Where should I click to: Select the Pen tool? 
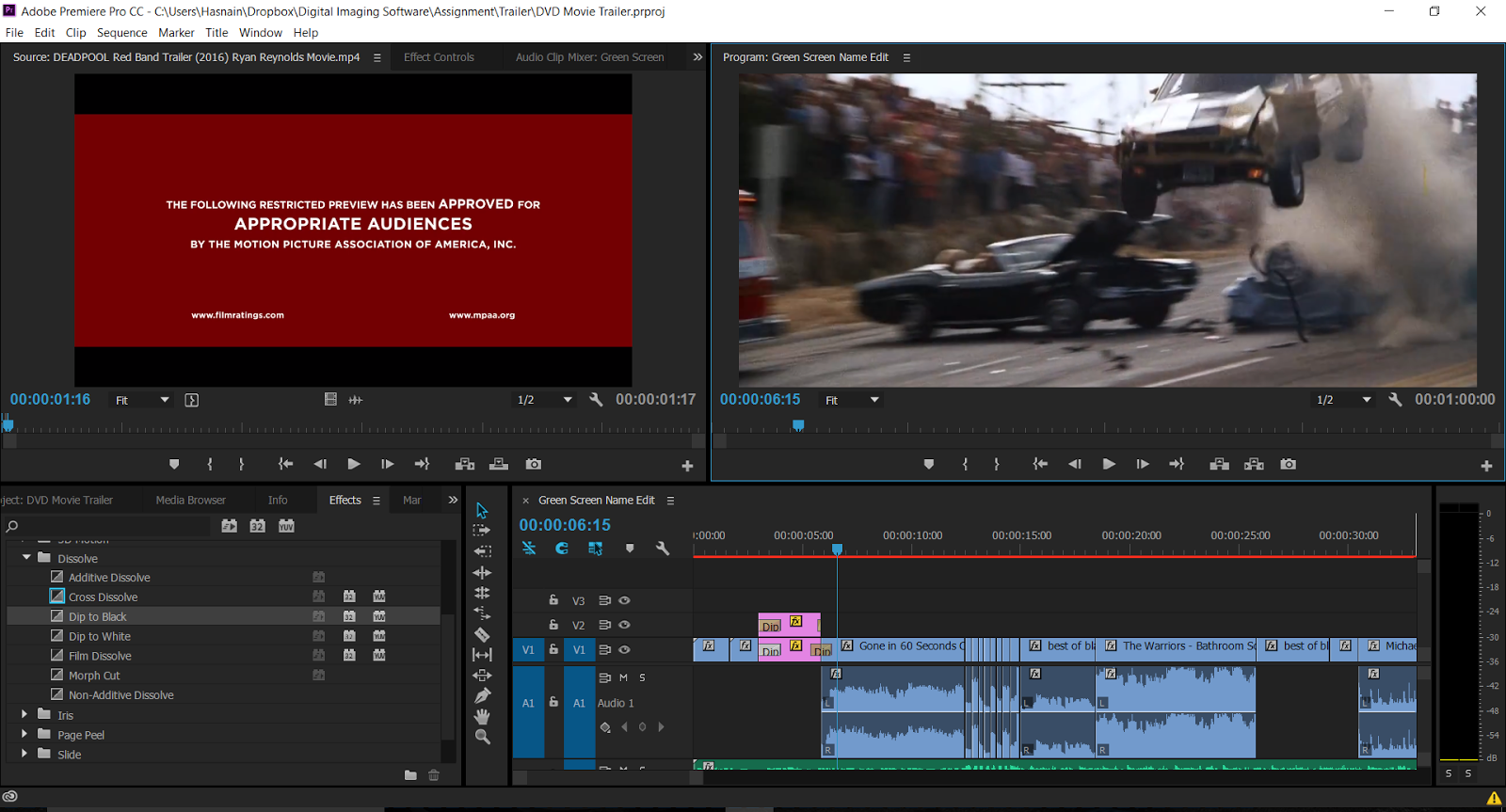(482, 696)
